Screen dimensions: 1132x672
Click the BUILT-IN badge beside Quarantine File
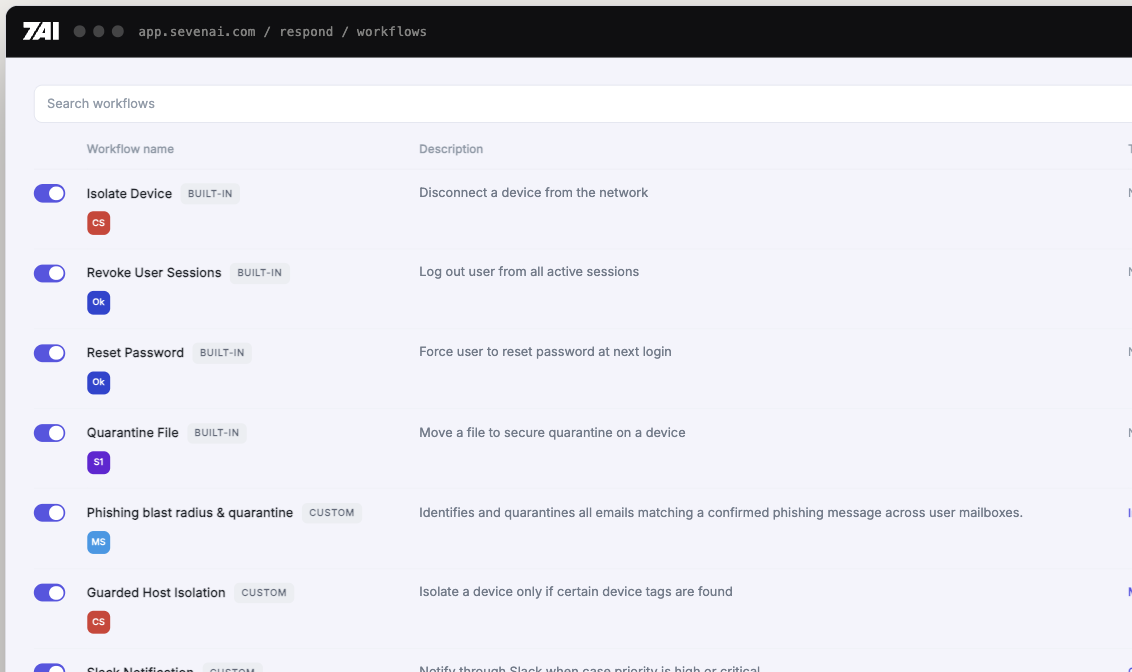217,432
